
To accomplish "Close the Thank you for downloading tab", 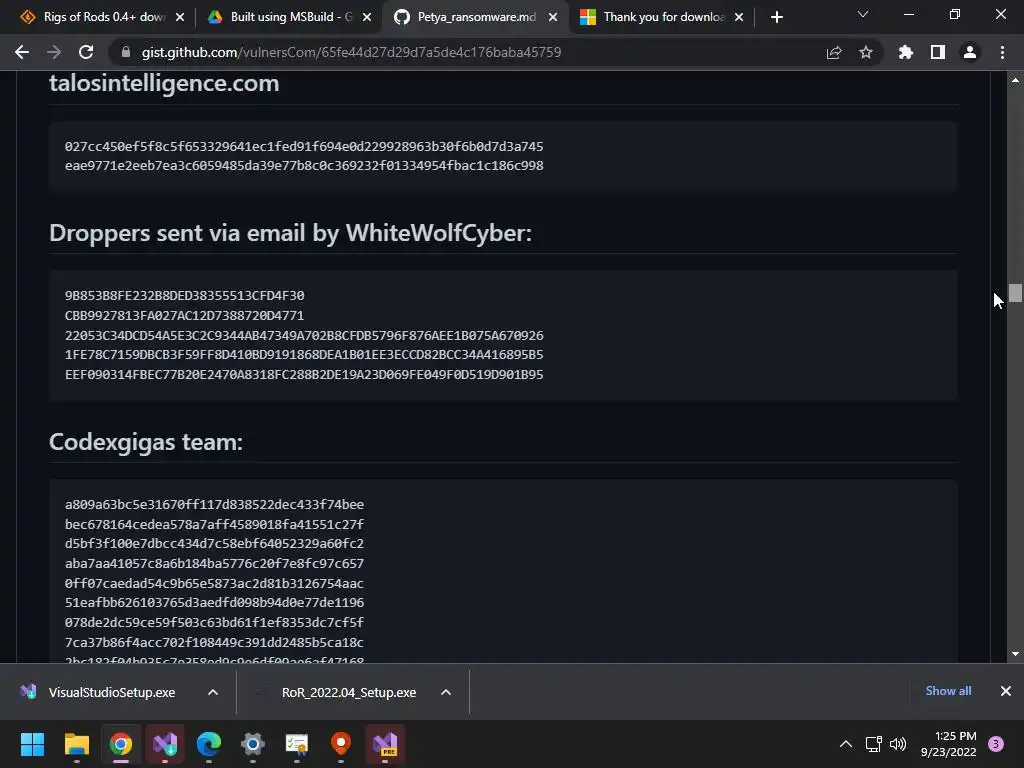I will (739, 17).
